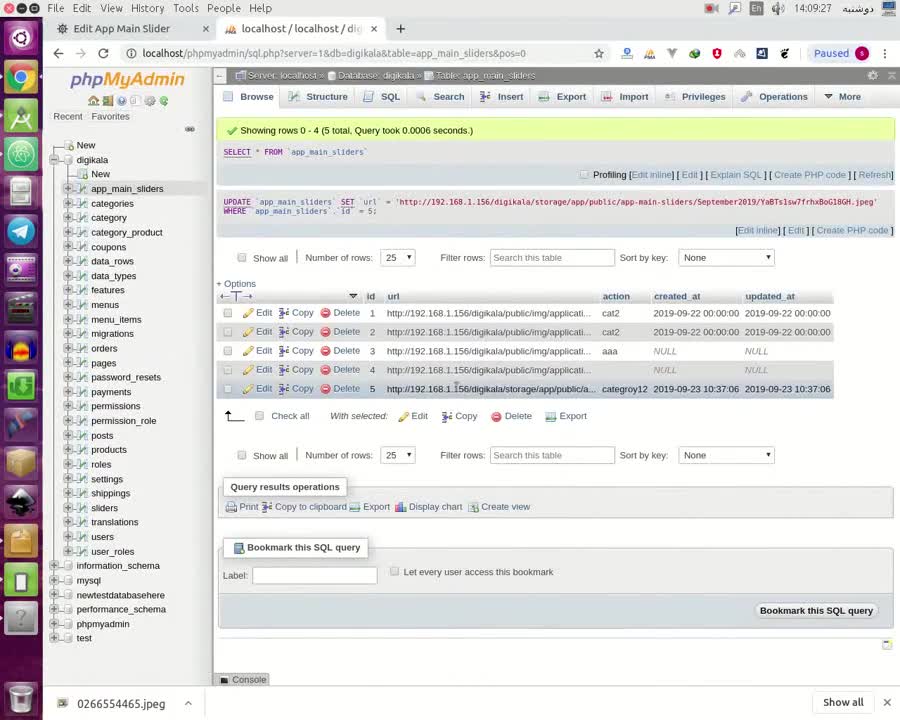Click the Print icon in query results operations
Screen dimensions: 900x720
[x=231, y=507]
